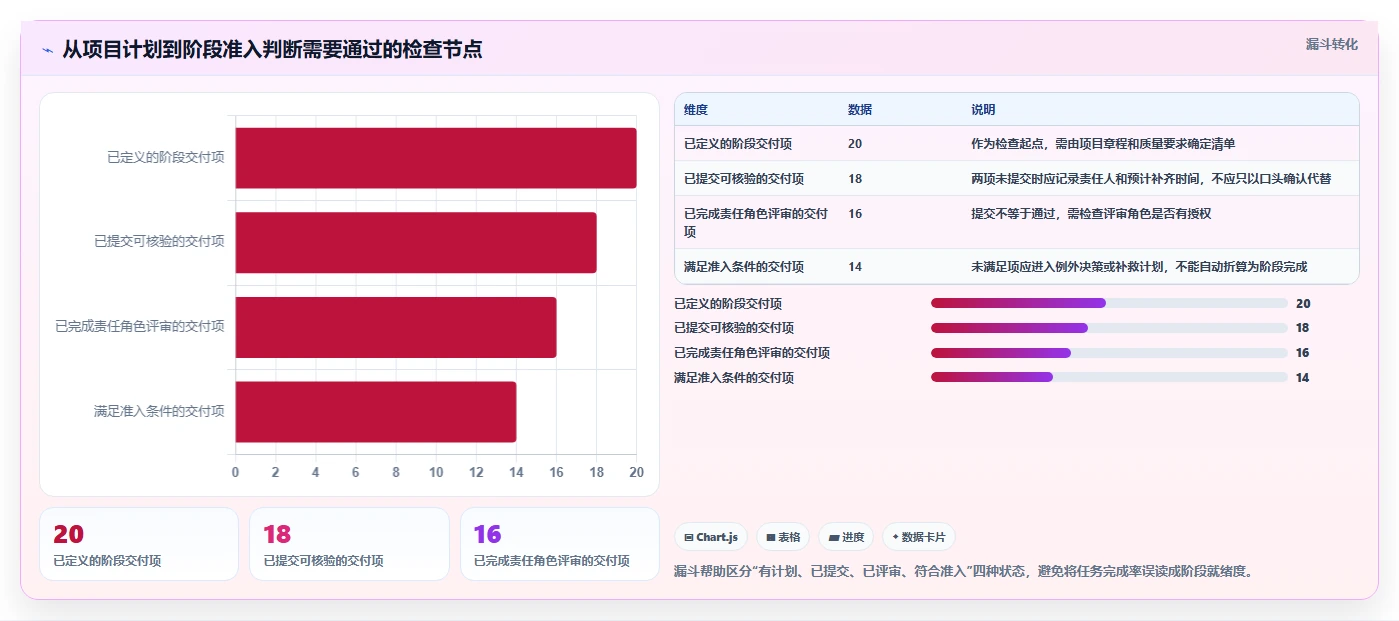Click the chart bar for 已定义的阶段交付项
Screen dimensions: 1399x621
pyautogui.click(x=436, y=158)
